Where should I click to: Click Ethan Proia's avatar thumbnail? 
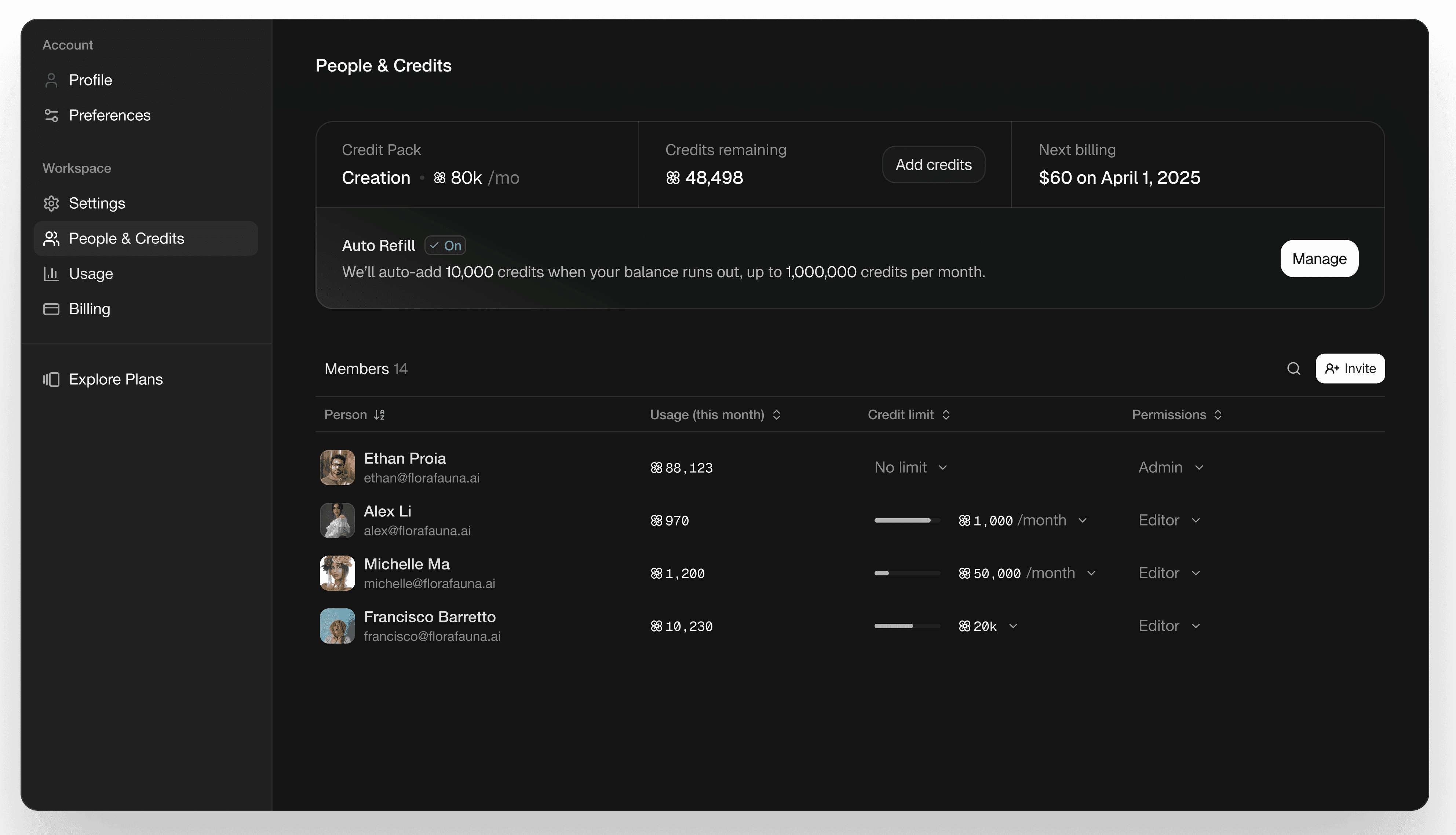[337, 468]
